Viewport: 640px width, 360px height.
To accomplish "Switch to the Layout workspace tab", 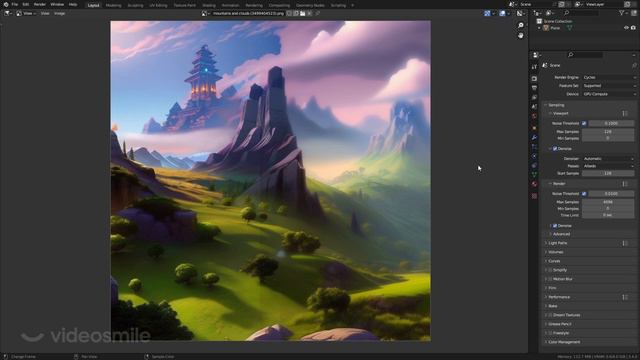I will tap(93, 5).
